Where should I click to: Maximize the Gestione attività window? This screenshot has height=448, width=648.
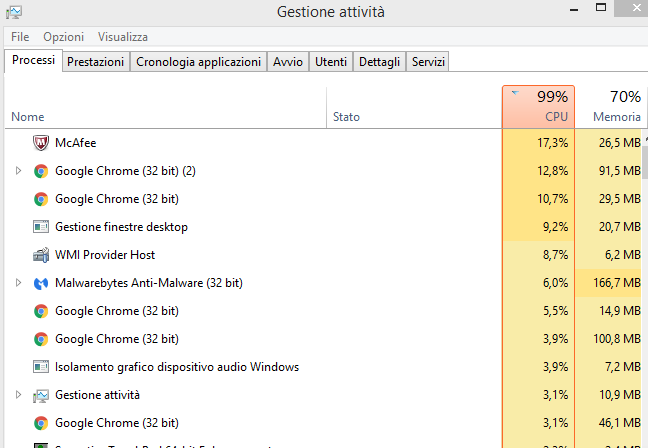(x=601, y=8)
